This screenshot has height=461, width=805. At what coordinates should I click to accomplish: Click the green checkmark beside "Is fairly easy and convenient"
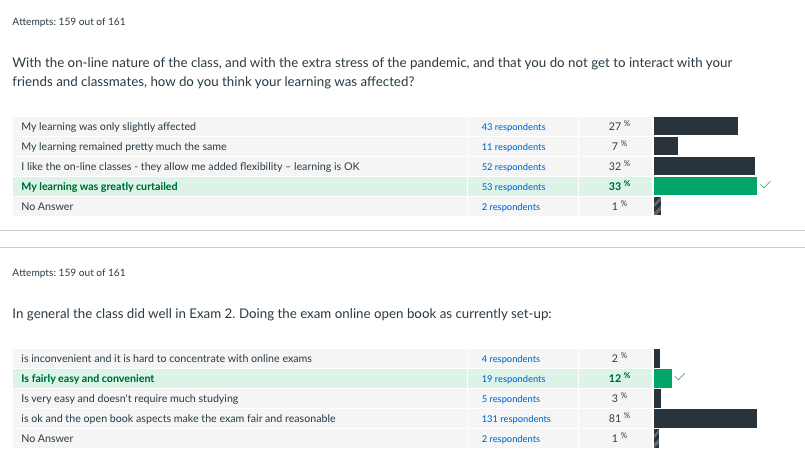pyautogui.click(x=680, y=378)
